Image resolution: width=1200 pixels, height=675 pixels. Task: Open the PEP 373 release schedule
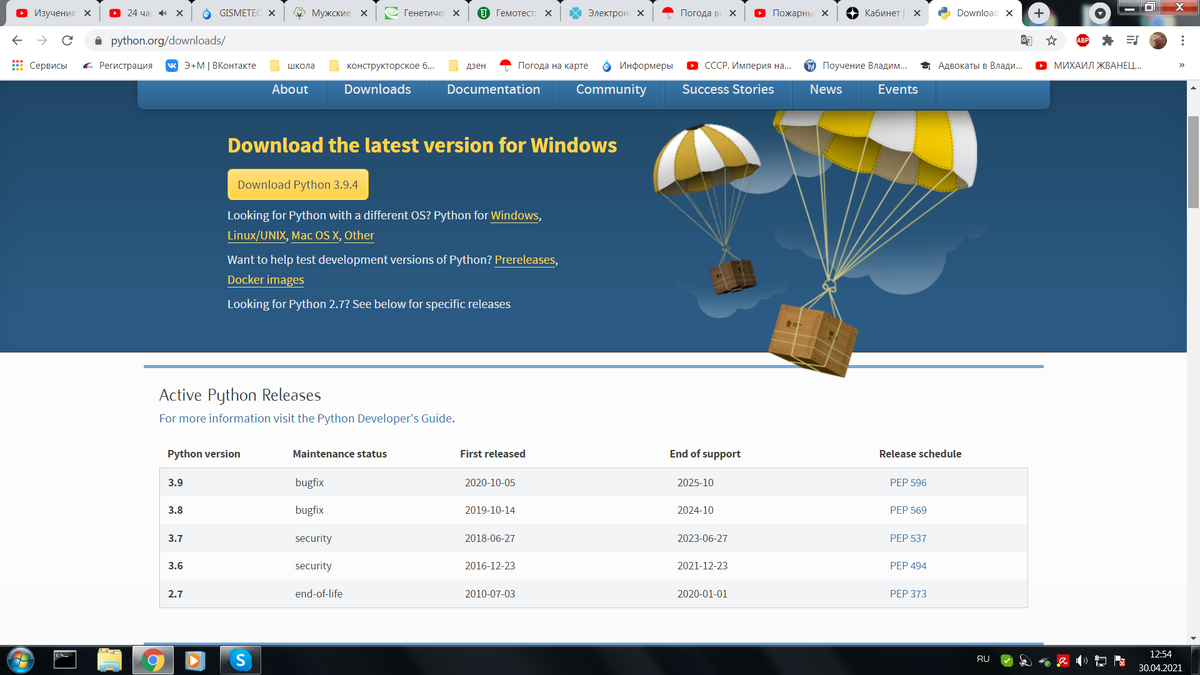point(908,594)
